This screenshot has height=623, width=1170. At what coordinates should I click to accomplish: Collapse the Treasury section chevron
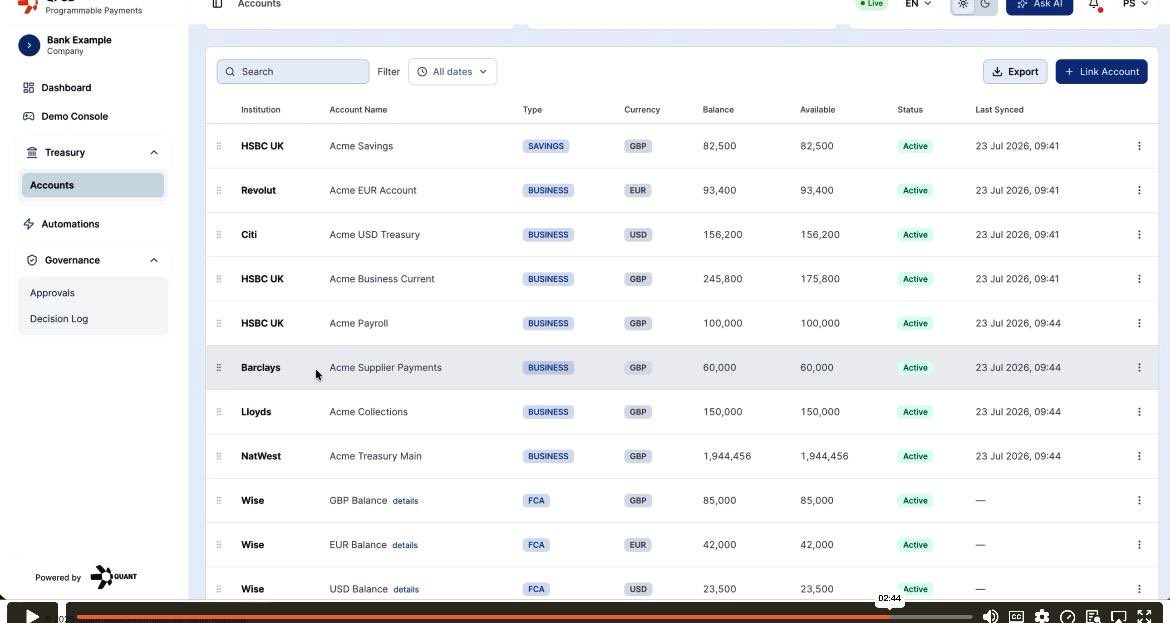[x=154, y=152]
